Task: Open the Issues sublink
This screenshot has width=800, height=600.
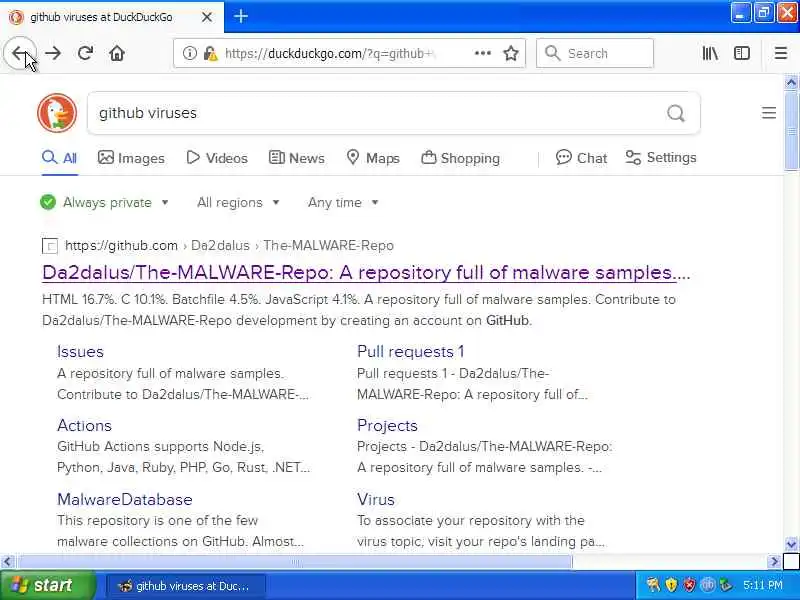Action: click(x=80, y=352)
